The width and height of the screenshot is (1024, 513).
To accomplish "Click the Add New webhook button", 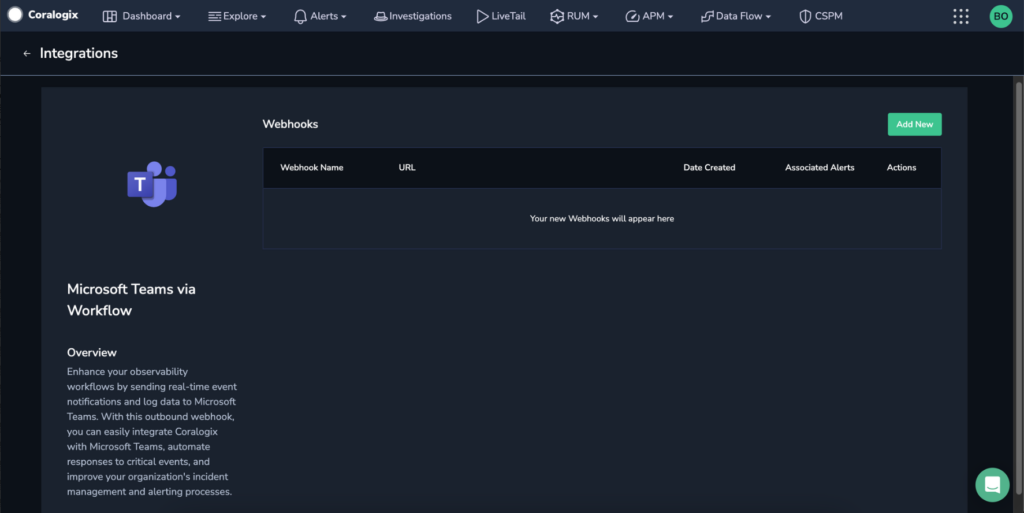I will click(x=914, y=124).
